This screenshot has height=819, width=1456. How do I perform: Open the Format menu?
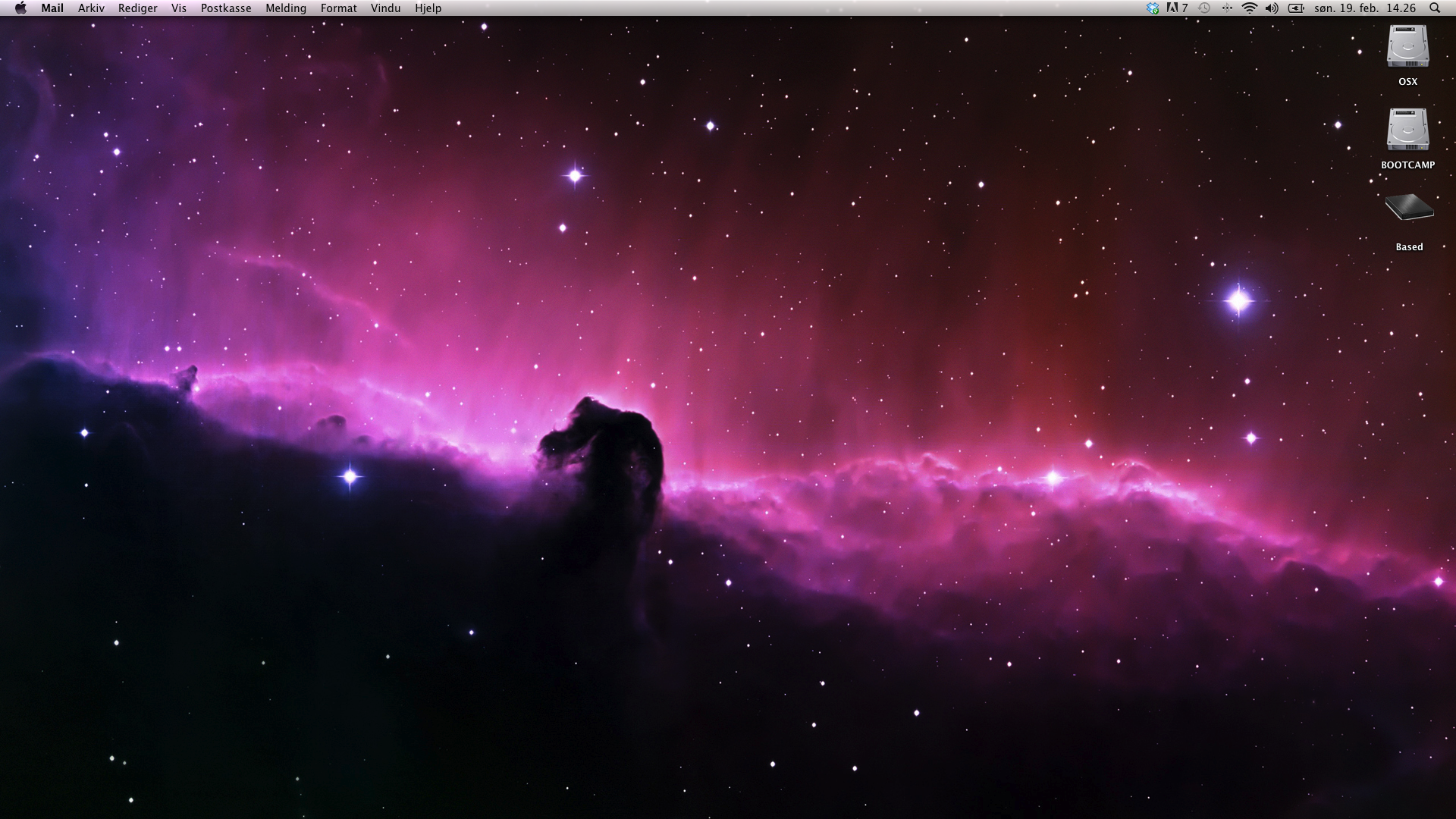339,8
